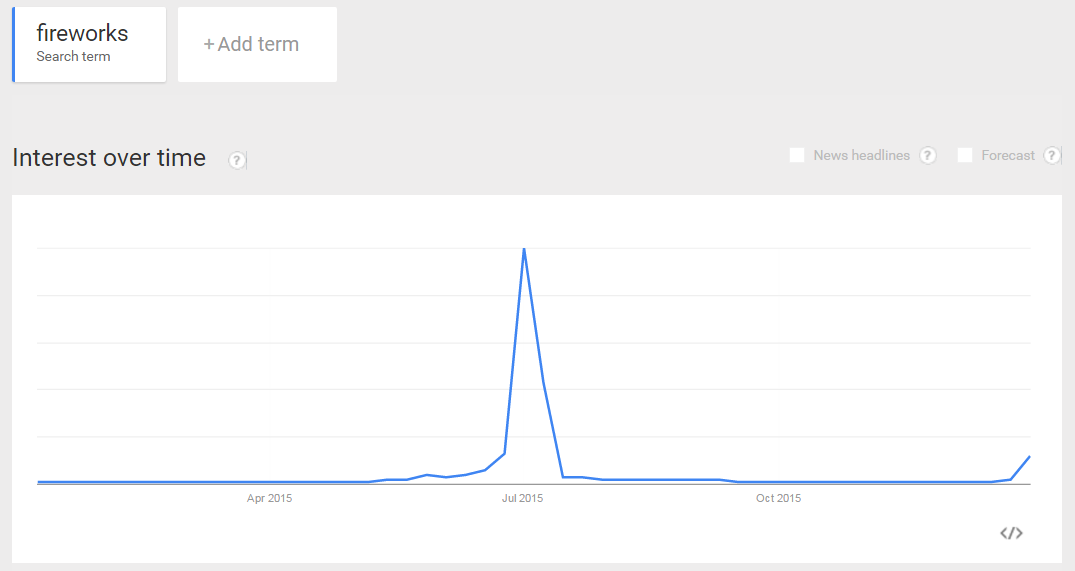Click the blue color bar of fireworks
The width and height of the screenshot is (1075, 571).
pyautogui.click(x=14, y=45)
